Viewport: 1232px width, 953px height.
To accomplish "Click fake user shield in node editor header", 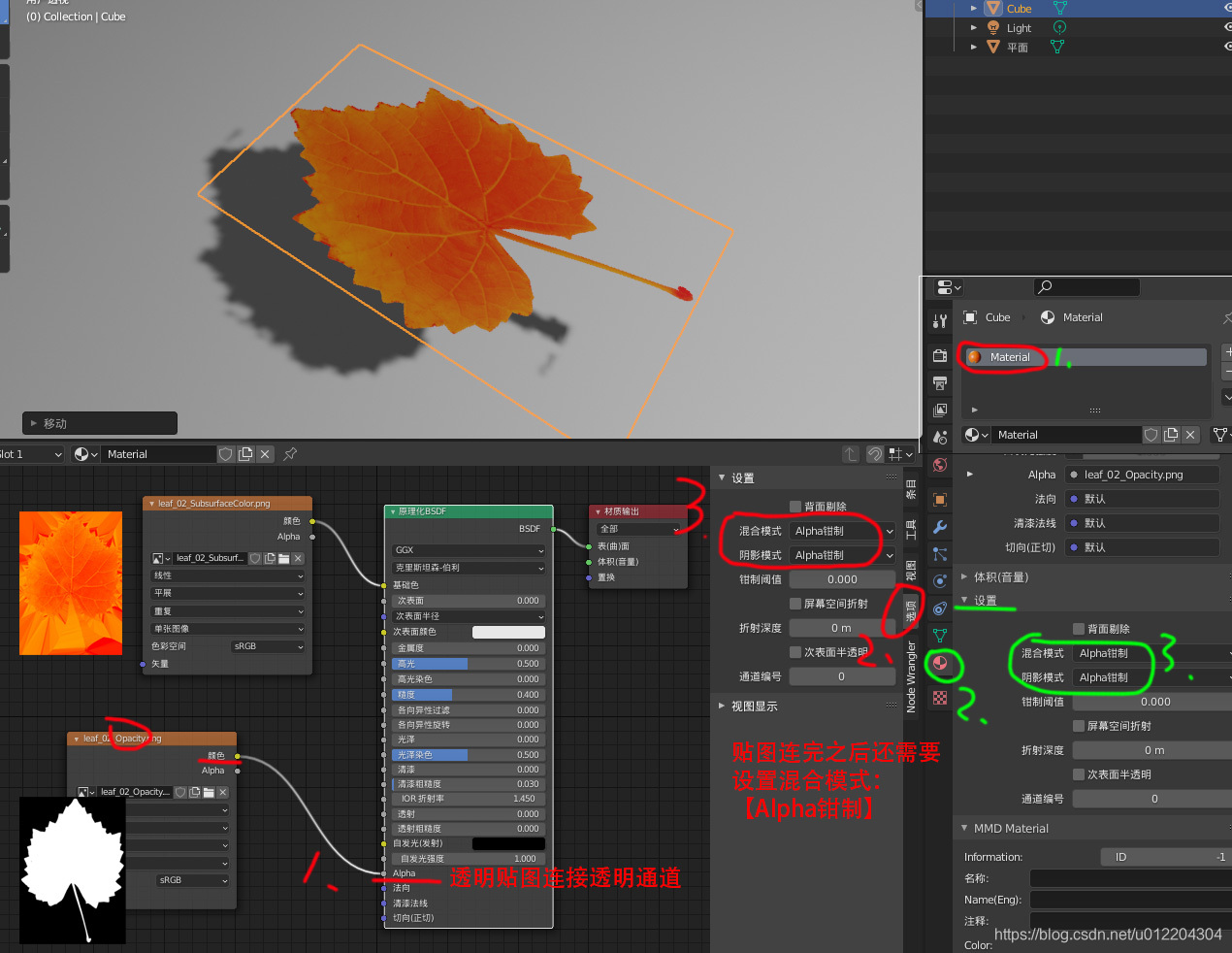I will tap(226, 454).
